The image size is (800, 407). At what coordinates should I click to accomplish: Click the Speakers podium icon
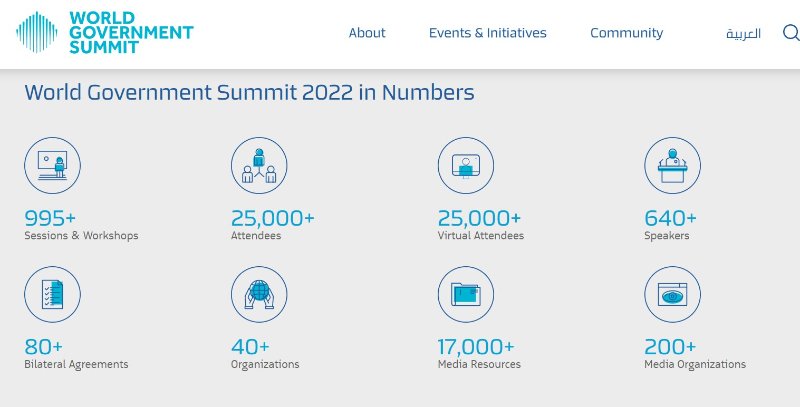672,165
